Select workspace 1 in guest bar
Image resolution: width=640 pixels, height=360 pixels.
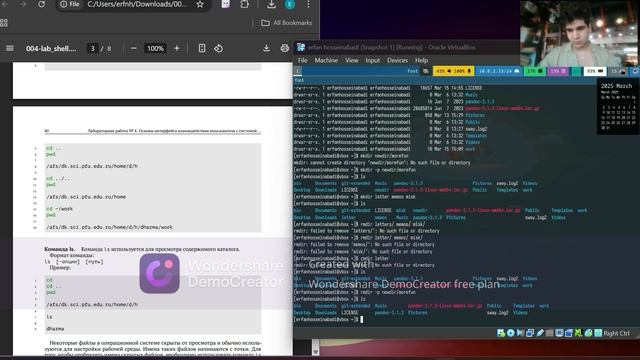pyautogui.click(x=298, y=71)
